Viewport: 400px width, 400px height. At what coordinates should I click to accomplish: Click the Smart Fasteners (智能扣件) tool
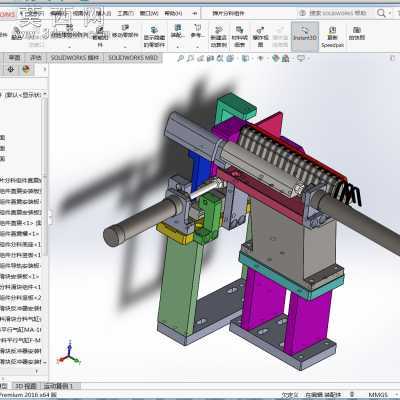point(100,36)
